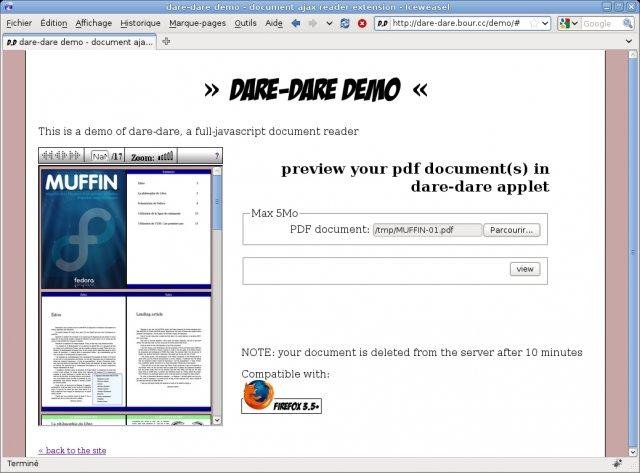This screenshot has height=473, width=640.
Task: Click the status bar icon at right
Action: [617, 464]
